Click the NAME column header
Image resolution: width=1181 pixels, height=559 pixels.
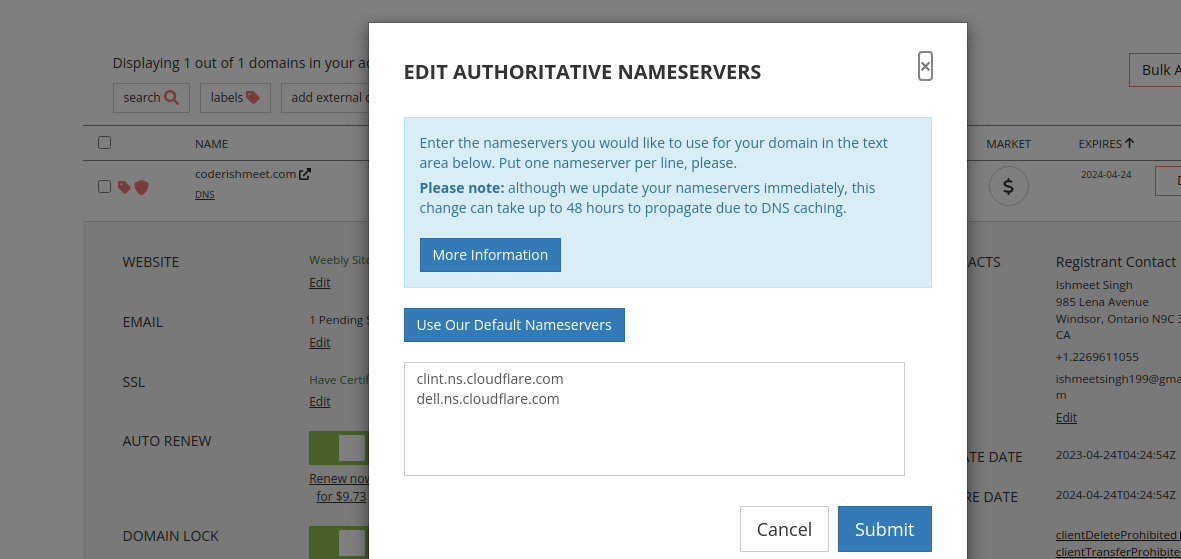coord(212,144)
